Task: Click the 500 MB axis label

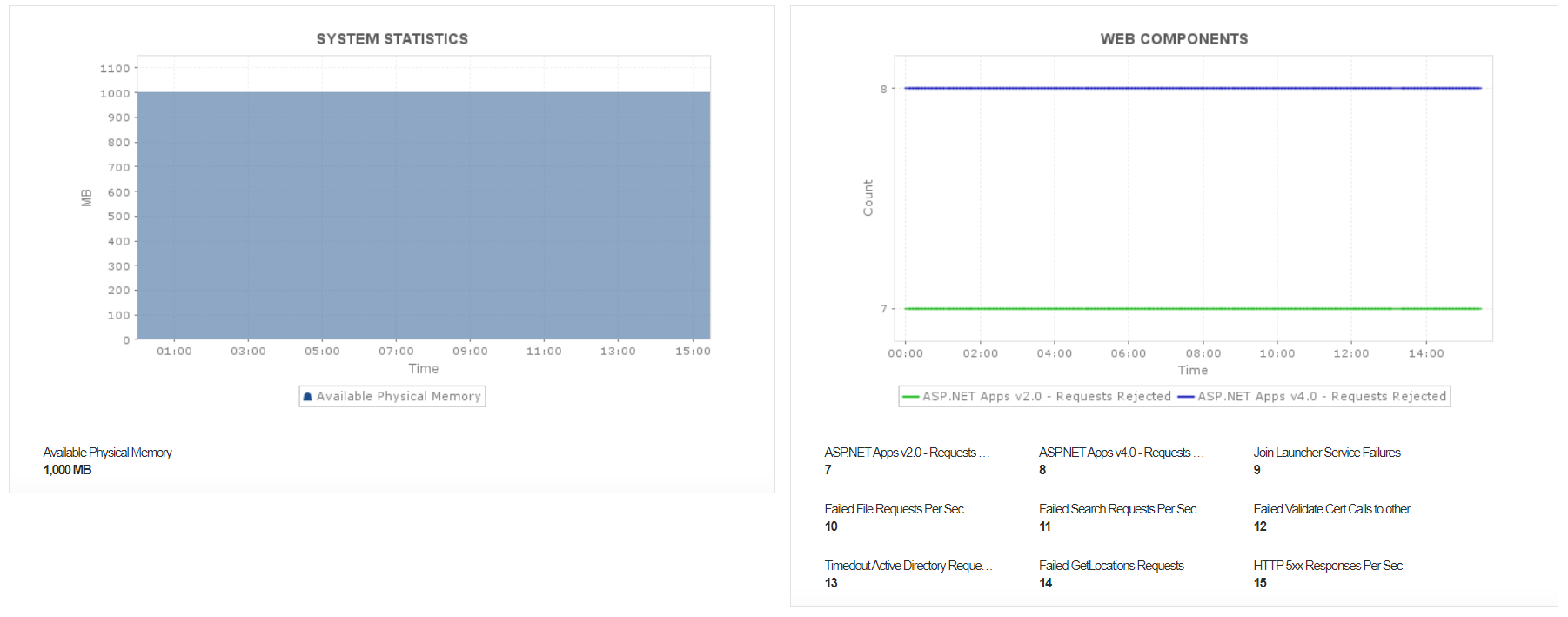Action: (119, 217)
